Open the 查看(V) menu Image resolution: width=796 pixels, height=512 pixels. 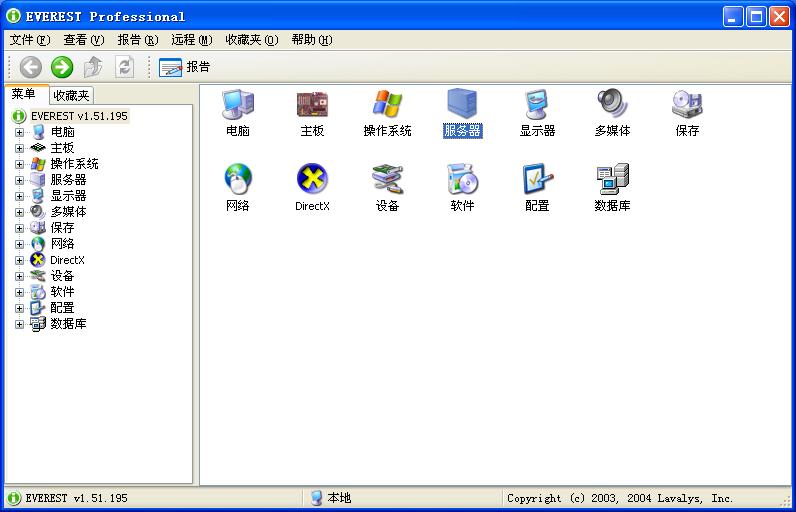[84, 40]
